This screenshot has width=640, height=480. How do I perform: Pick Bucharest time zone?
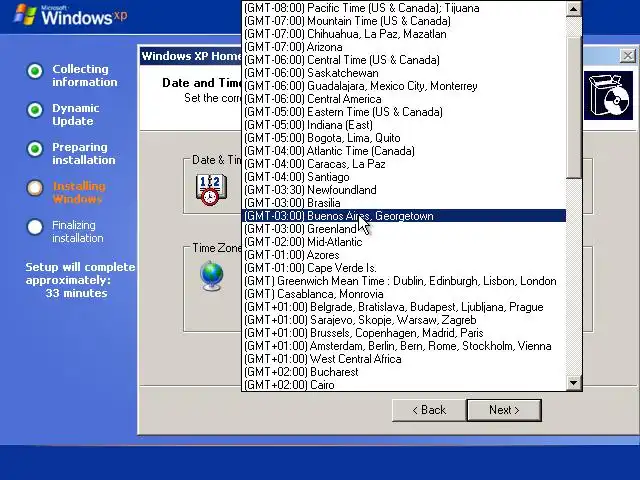404,372
